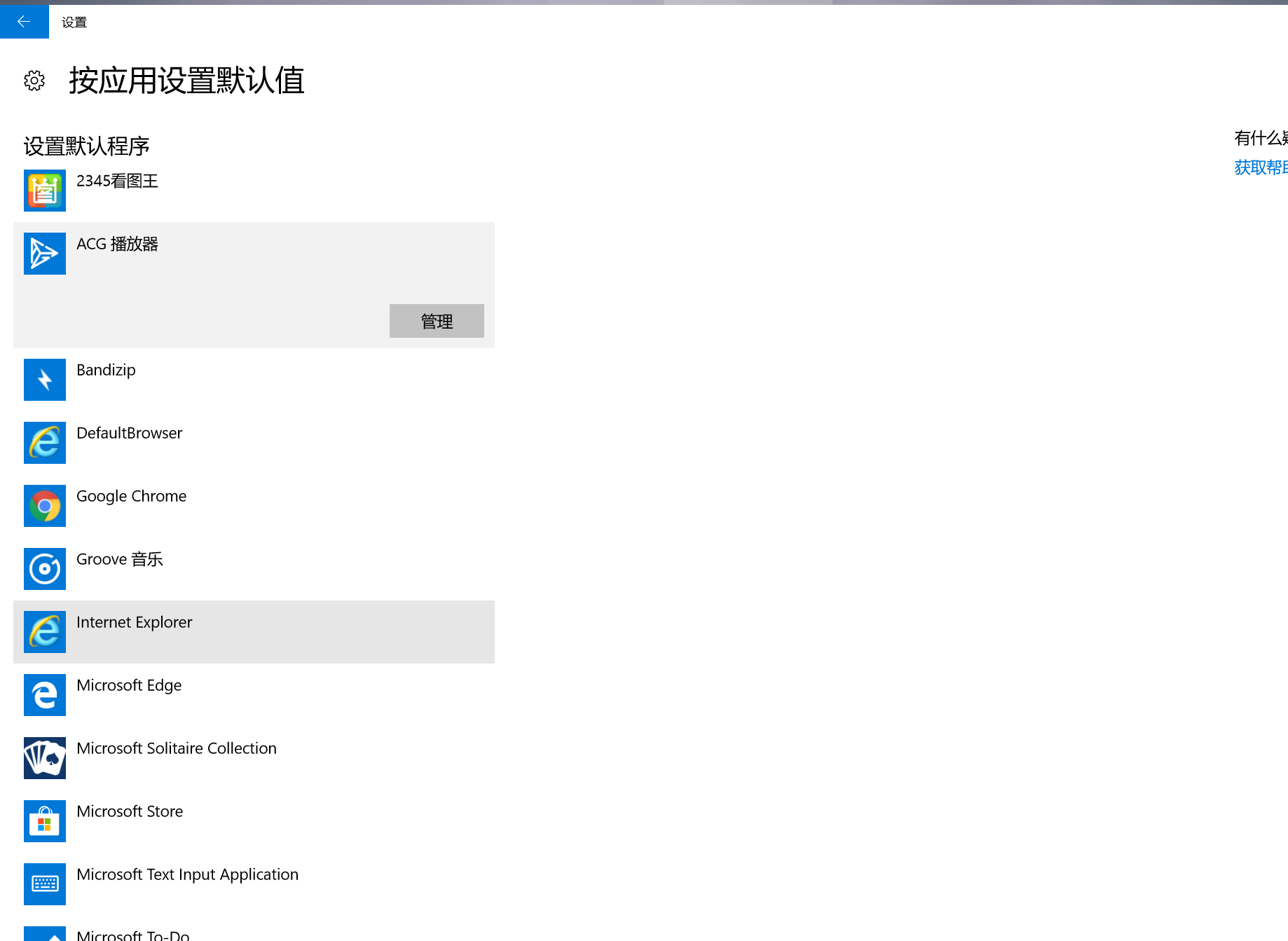Viewport: 1288px width, 941px height.
Task: Select the Microsoft Solitaire Collection cards icon
Action: pyautogui.click(x=45, y=758)
